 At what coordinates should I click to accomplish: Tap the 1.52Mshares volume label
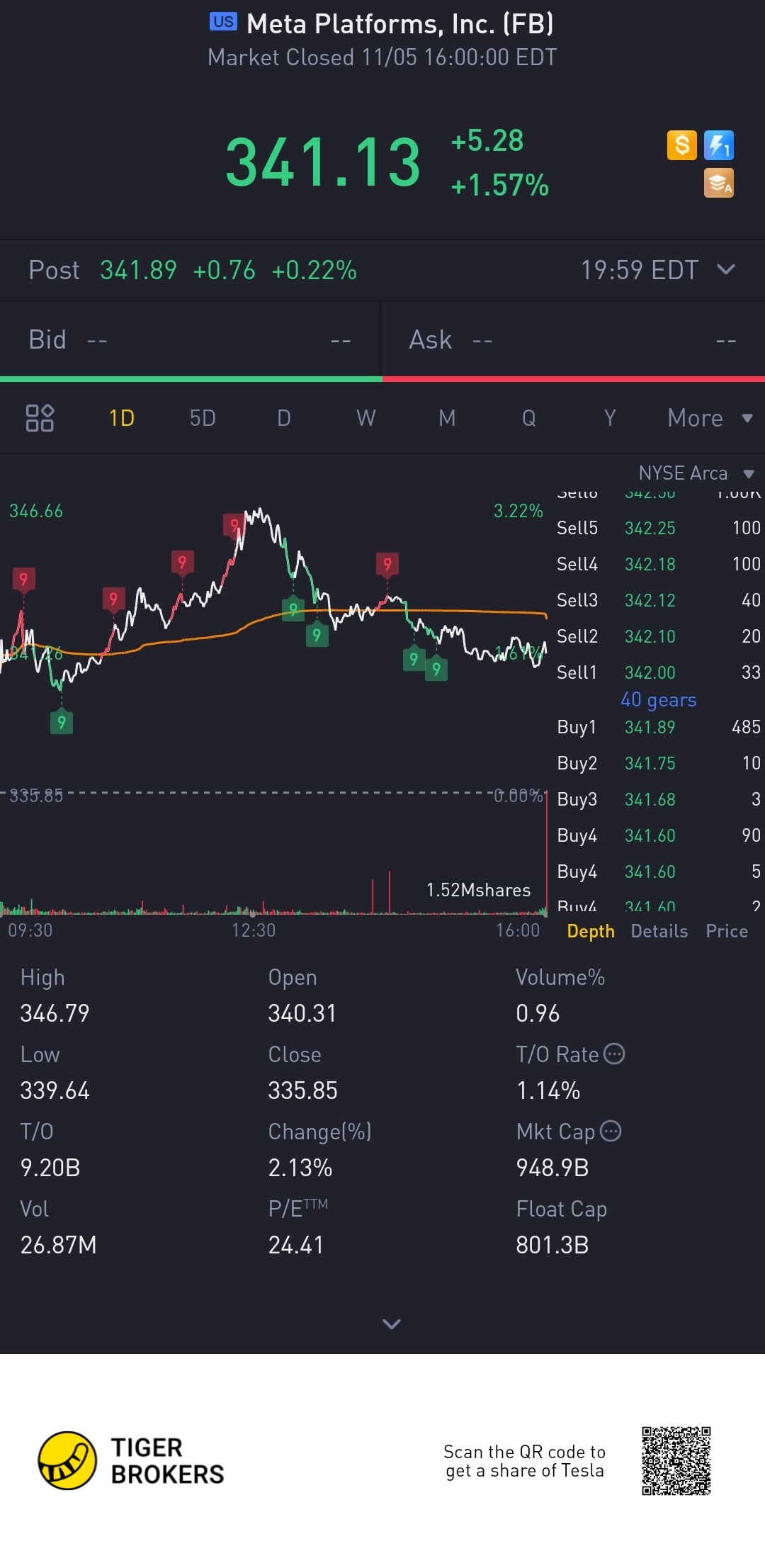click(x=478, y=890)
